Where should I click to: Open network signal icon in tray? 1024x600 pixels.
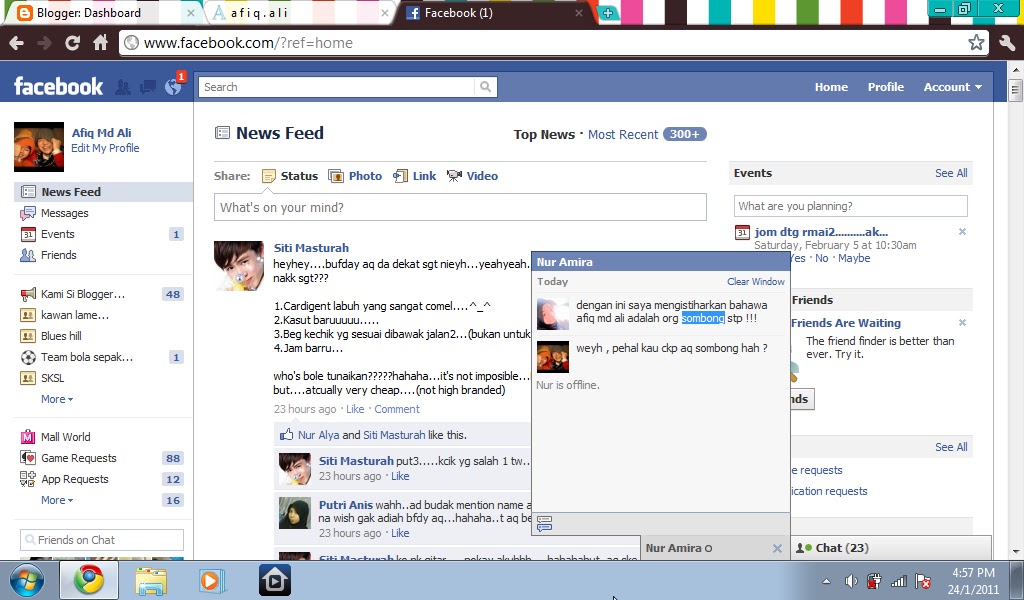(x=899, y=580)
